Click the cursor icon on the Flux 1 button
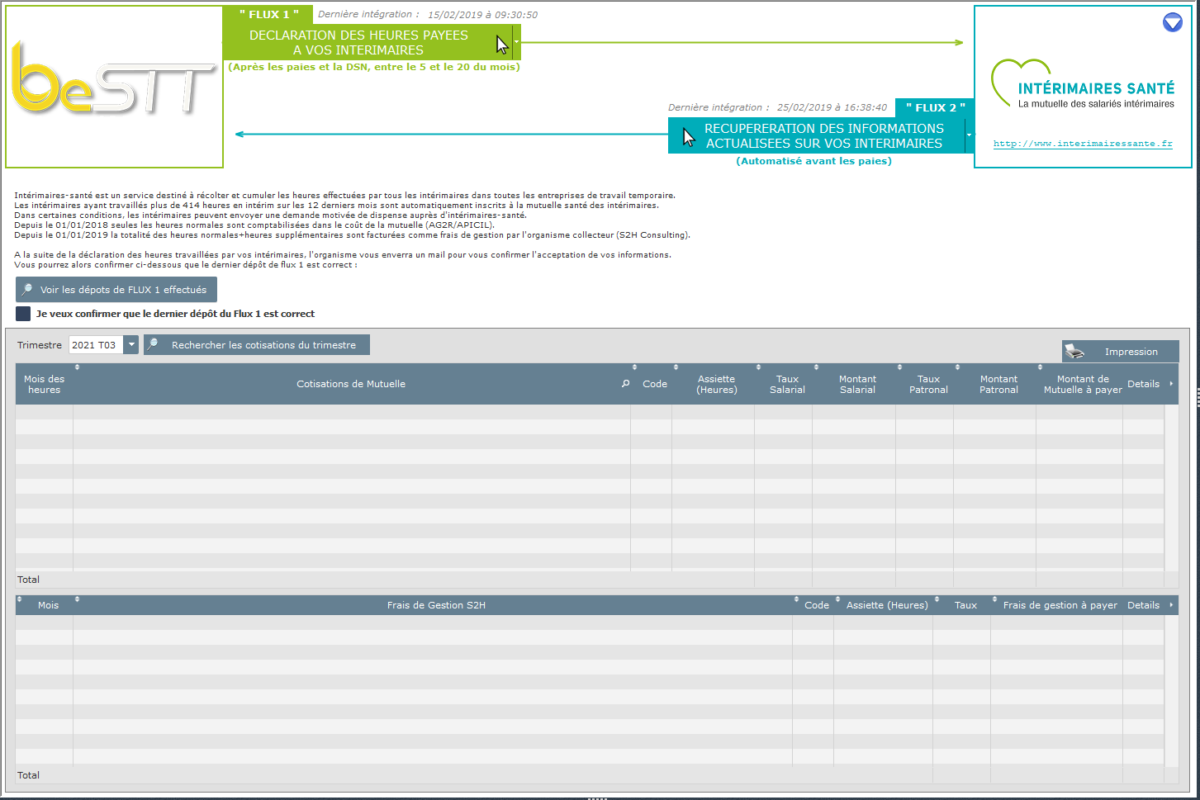 point(503,43)
